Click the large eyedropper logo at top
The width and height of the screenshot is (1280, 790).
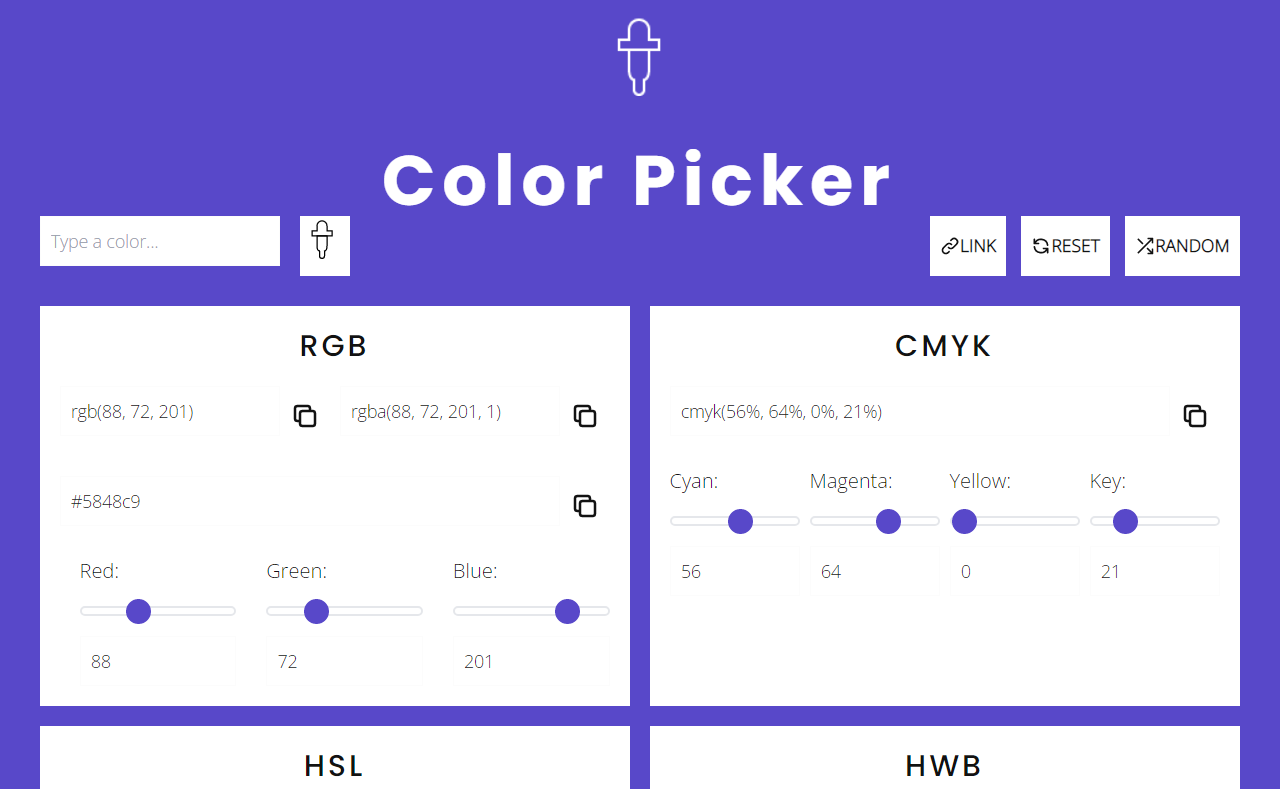coord(639,57)
